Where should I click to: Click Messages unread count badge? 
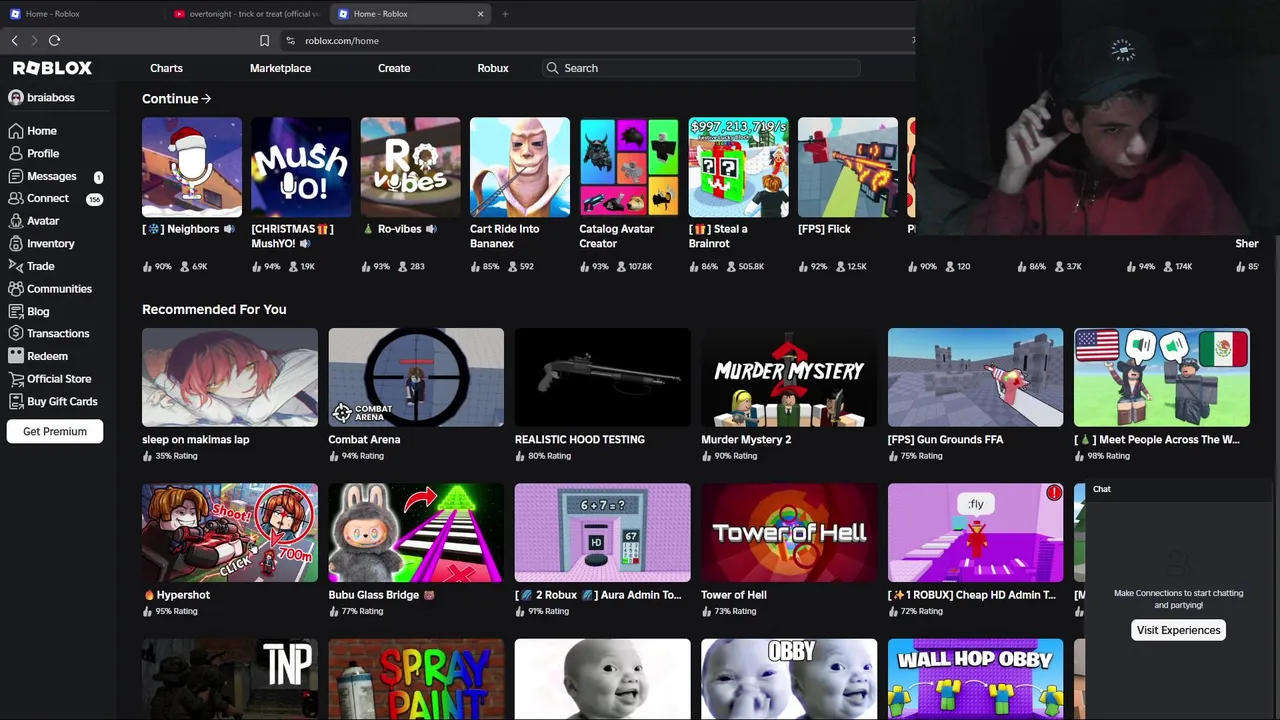pos(98,177)
